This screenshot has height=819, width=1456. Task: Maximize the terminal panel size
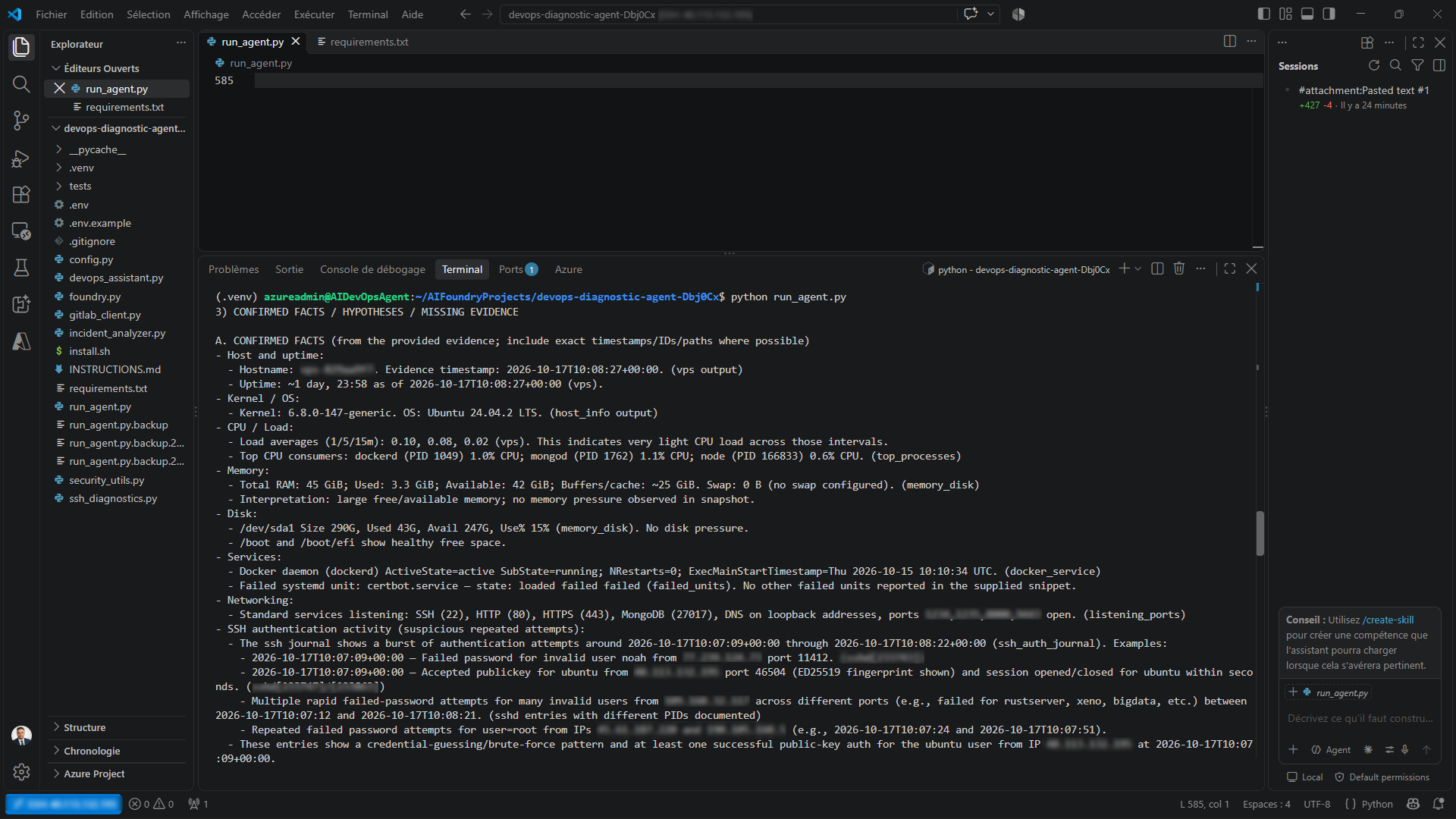(x=1230, y=268)
